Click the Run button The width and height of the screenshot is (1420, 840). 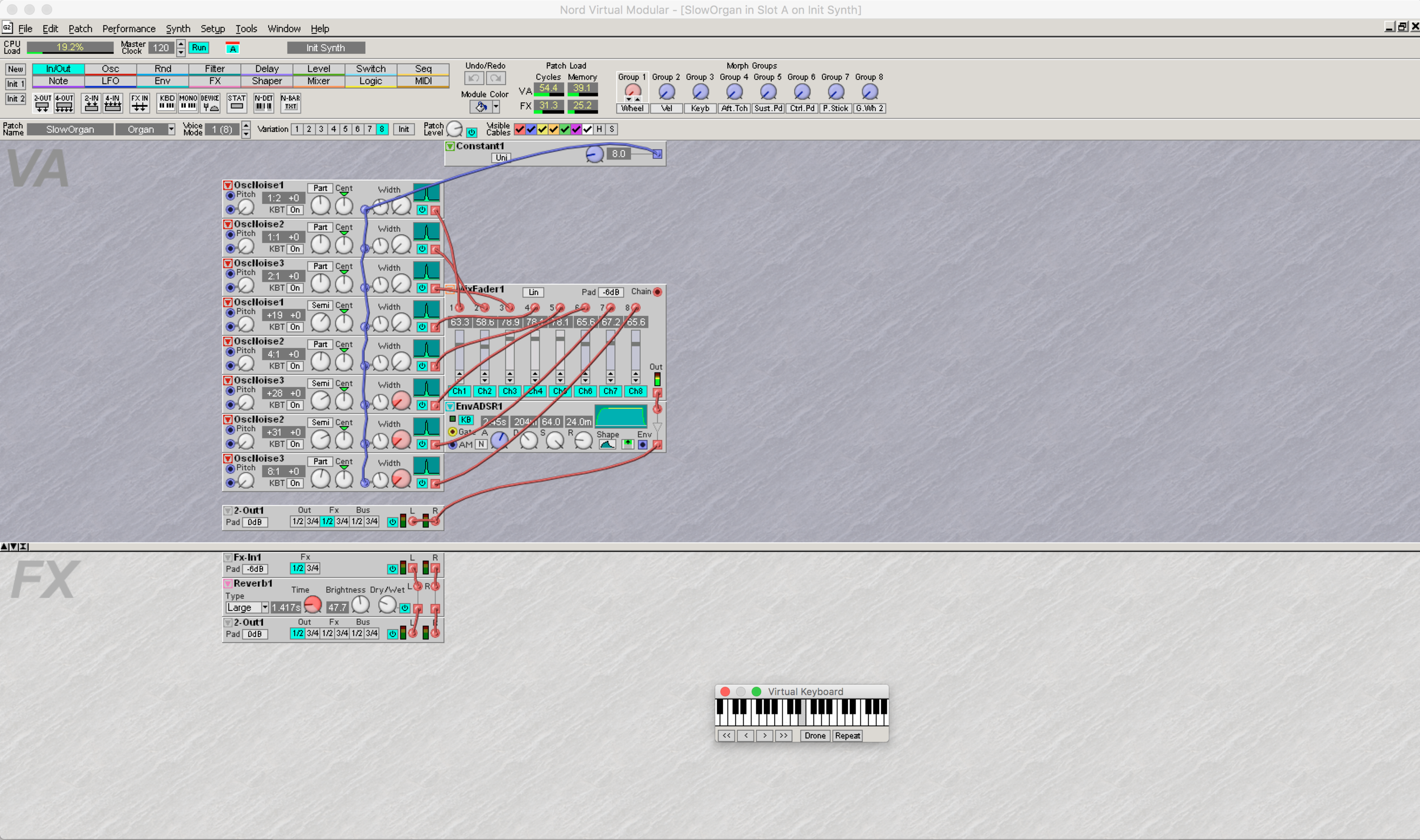199,48
